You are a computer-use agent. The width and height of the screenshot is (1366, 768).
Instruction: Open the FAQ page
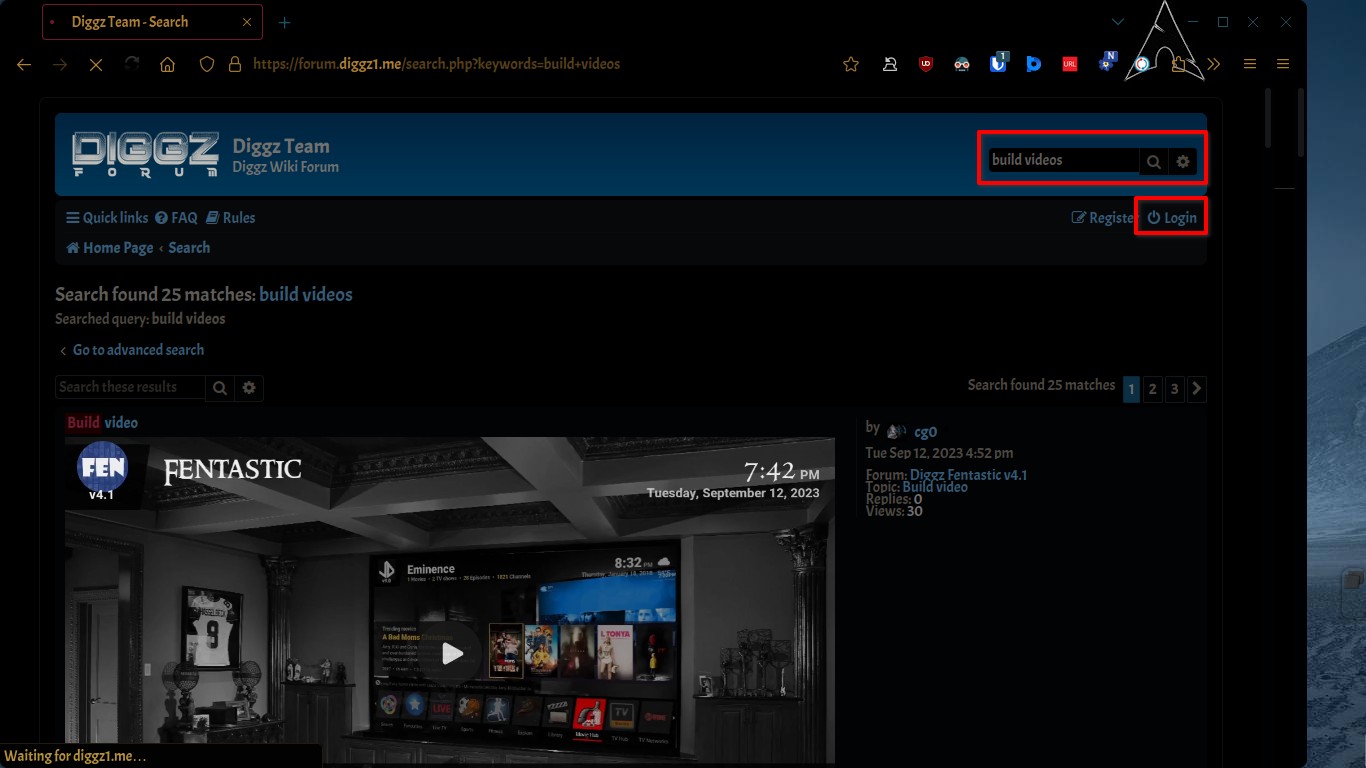tap(176, 218)
